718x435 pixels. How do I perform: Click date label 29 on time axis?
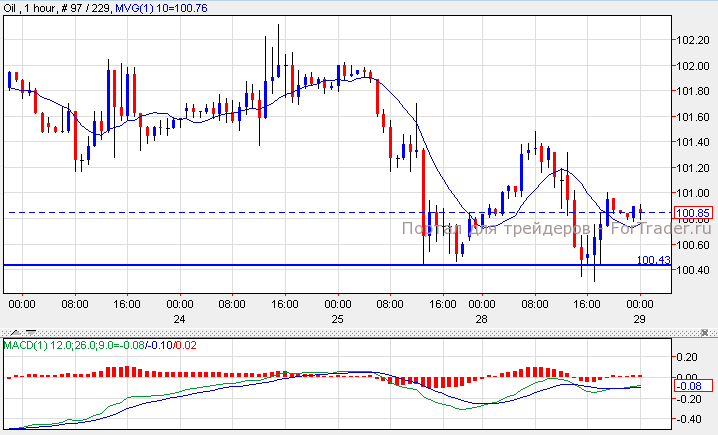coord(639,317)
